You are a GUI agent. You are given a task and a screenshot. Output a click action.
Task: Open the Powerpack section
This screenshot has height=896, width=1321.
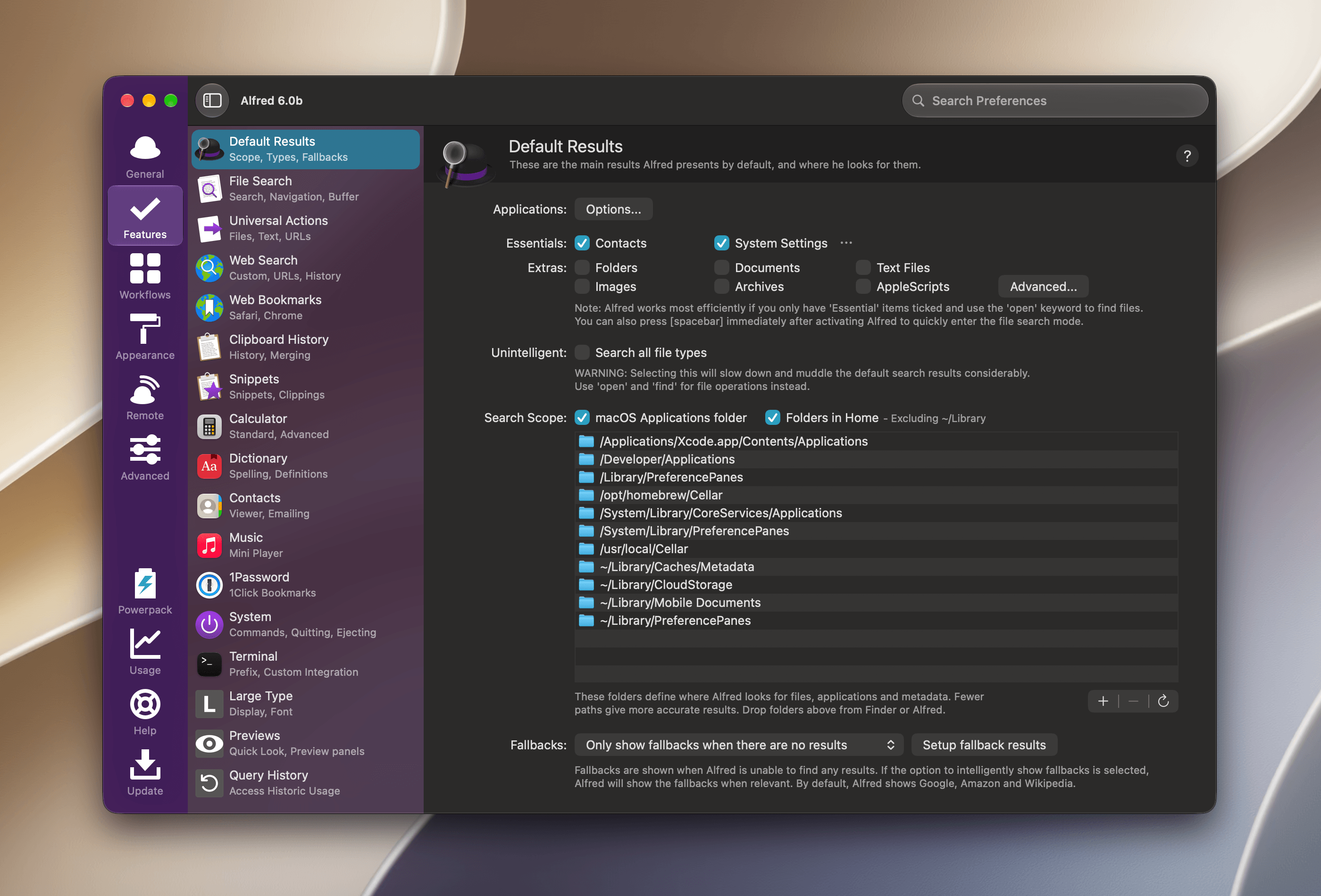click(x=145, y=591)
